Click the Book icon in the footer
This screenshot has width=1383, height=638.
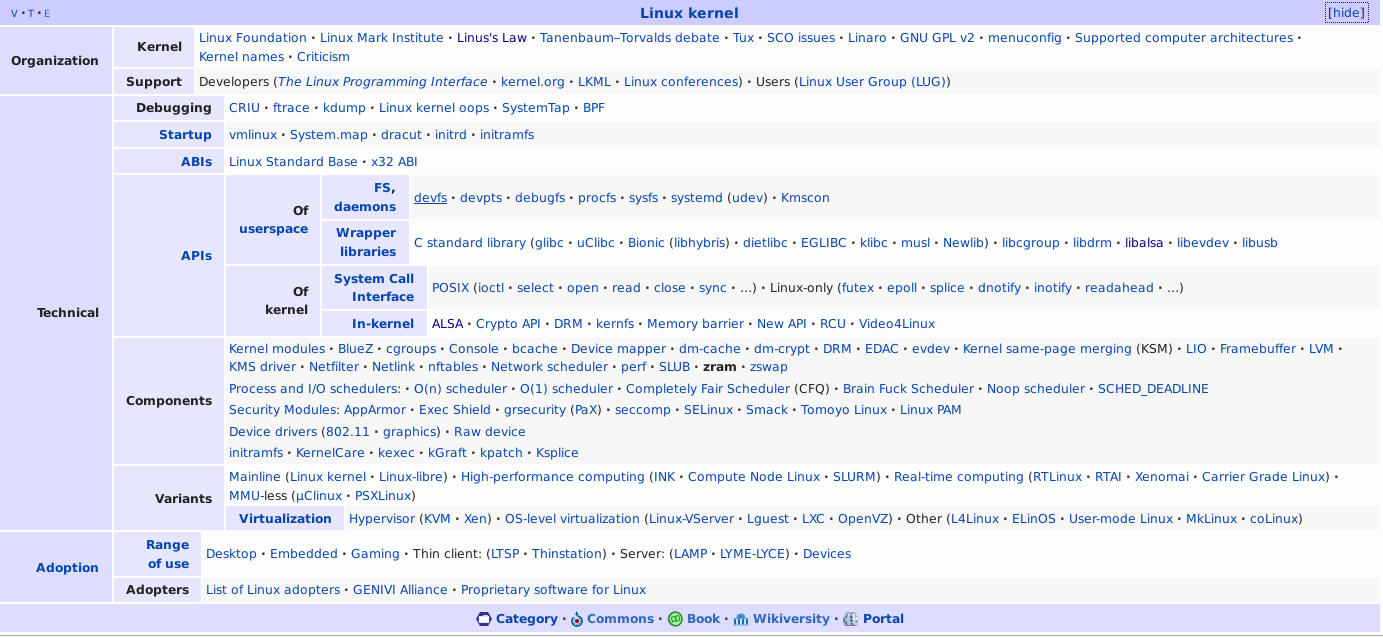pyautogui.click(x=675, y=619)
